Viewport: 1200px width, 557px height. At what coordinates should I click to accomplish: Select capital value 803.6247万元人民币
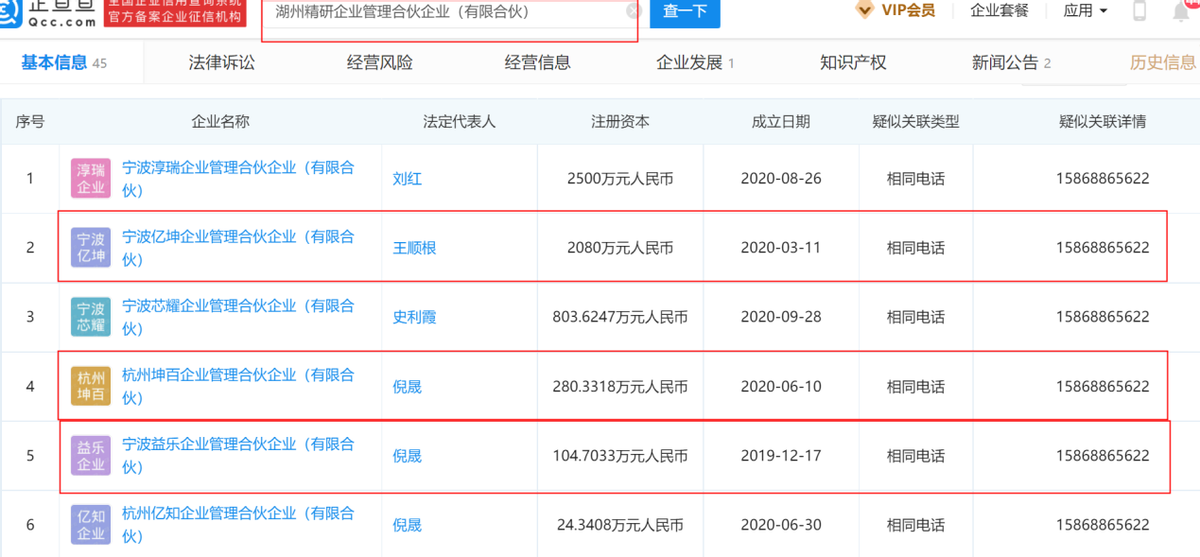point(620,317)
